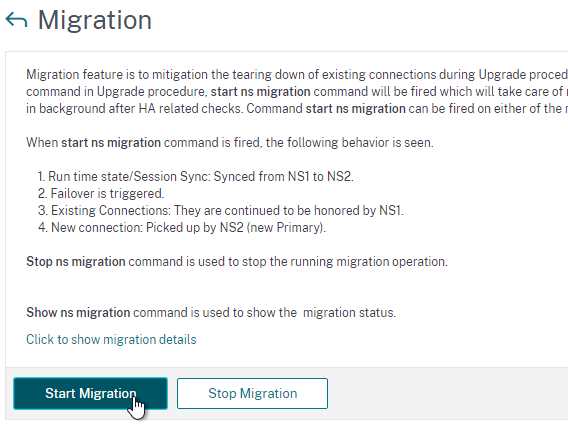Click the Run time state/Session Sync line
The height and width of the screenshot is (425, 568).
point(196,176)
